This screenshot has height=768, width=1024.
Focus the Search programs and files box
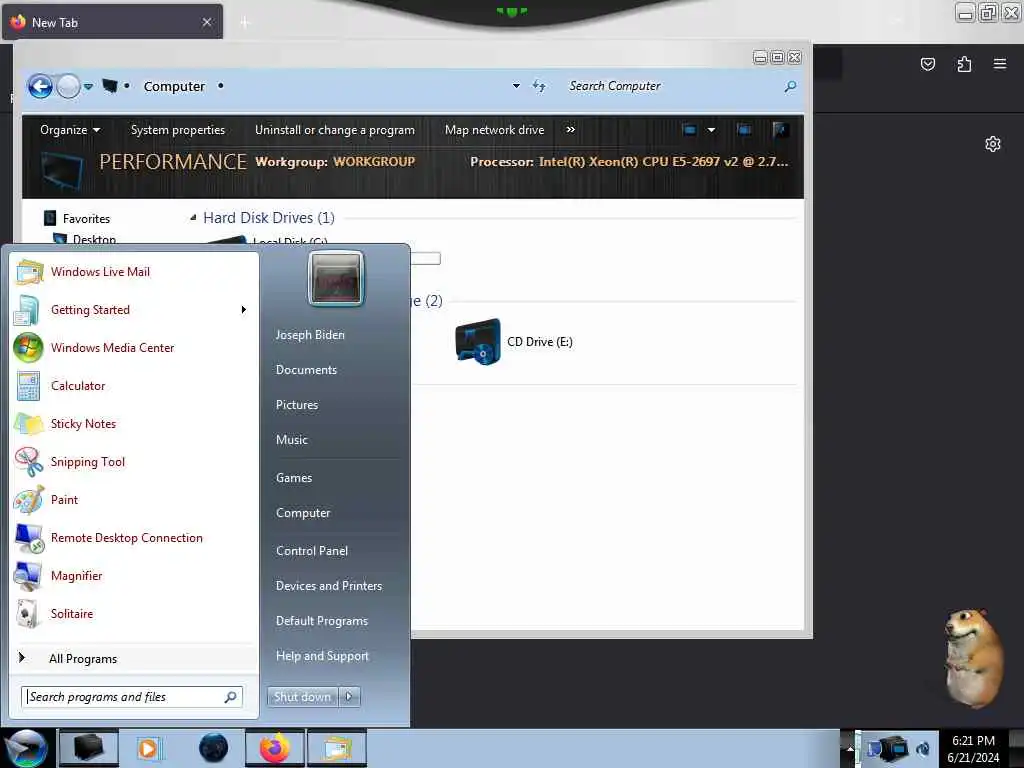click(x=132, y=697)
